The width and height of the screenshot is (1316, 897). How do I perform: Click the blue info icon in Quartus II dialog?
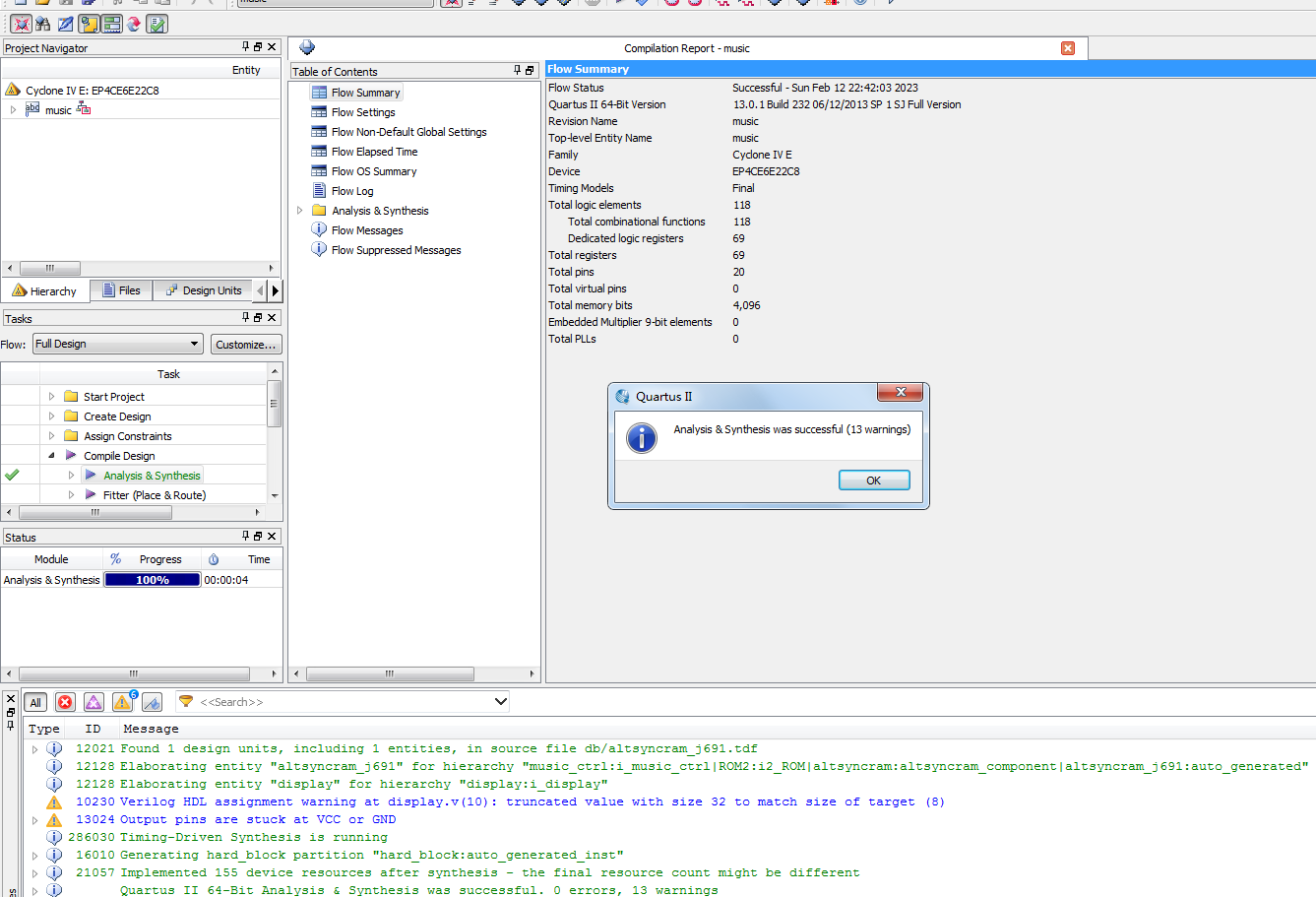coord(642,437)
